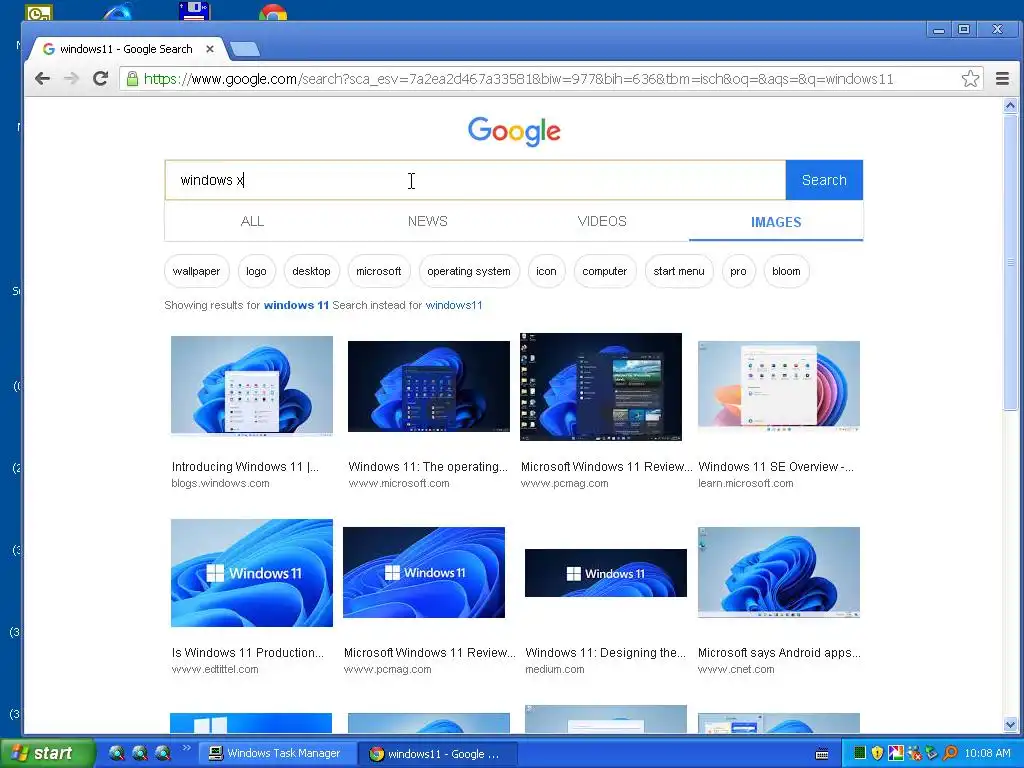
Task: Switch to ALL results tab
Action: click(252, 221)
